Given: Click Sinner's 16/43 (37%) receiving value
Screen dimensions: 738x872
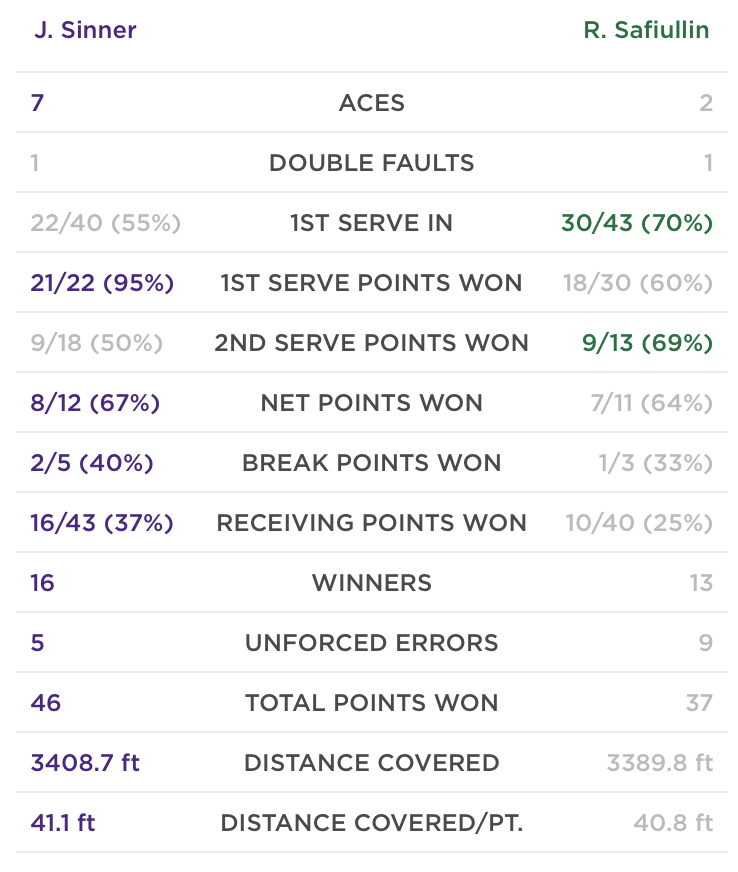Looking at the screenshot, I should [x=102, y=523].
